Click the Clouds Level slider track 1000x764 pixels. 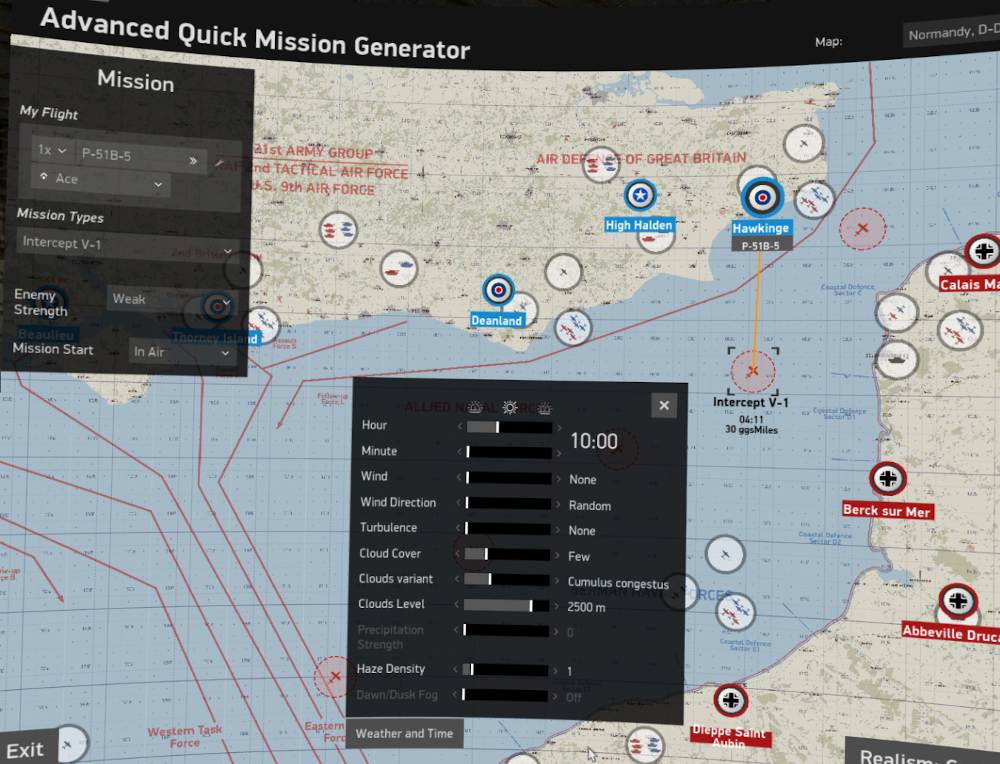pyautogui.click(x=506, y=605)
